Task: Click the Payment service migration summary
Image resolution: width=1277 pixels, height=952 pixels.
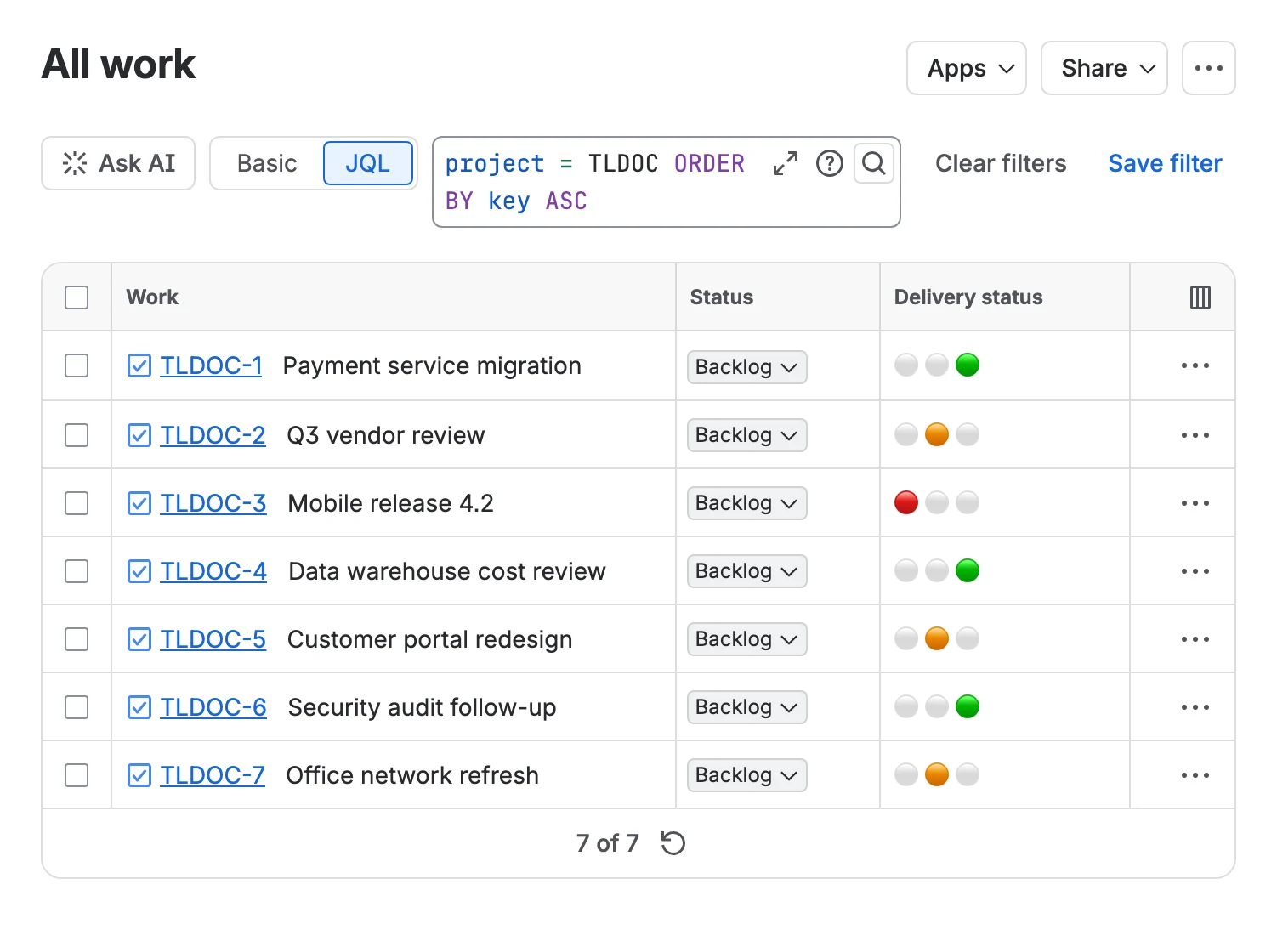Action: point(432,365)
